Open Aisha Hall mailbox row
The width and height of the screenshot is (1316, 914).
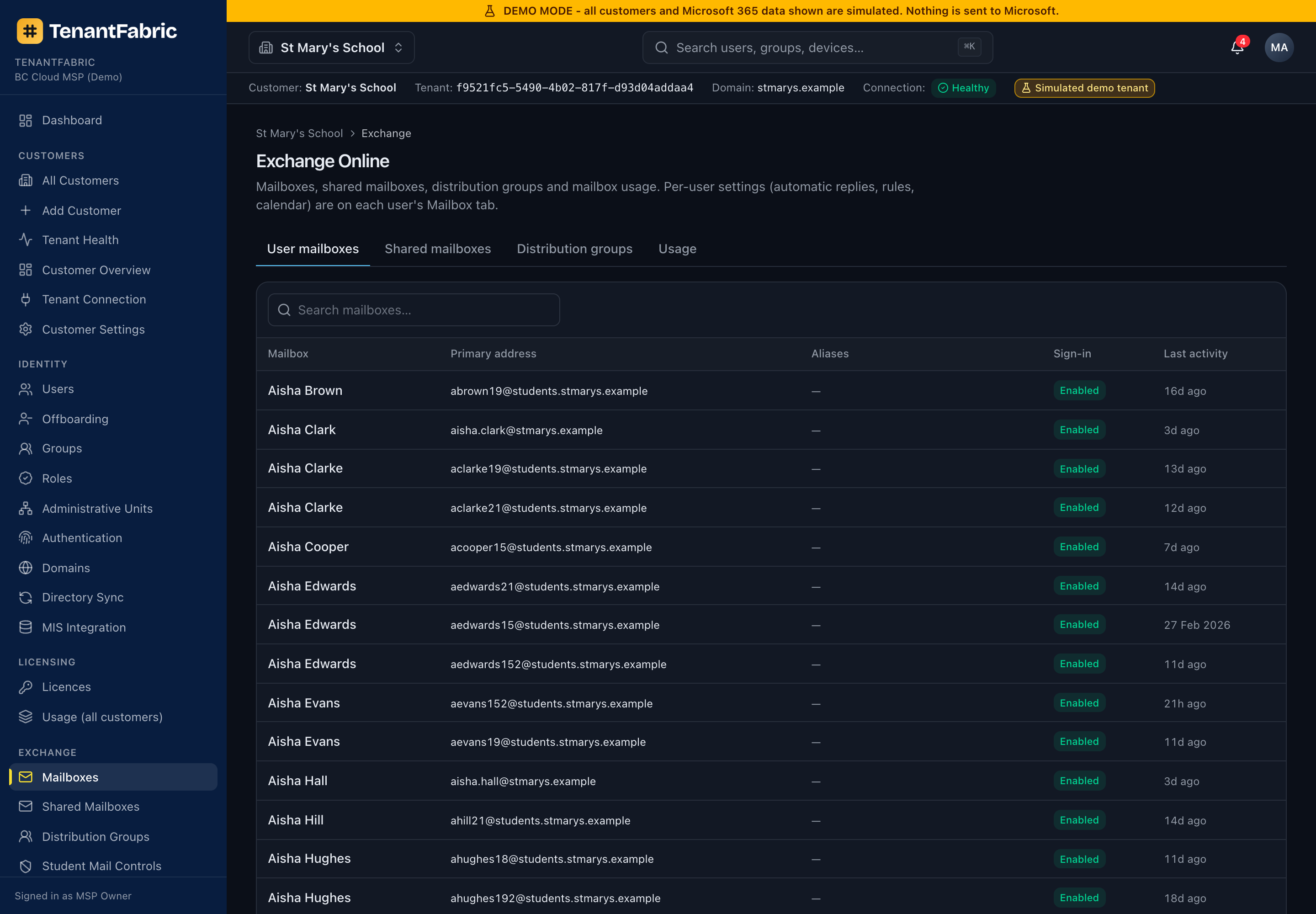(771, 781)
